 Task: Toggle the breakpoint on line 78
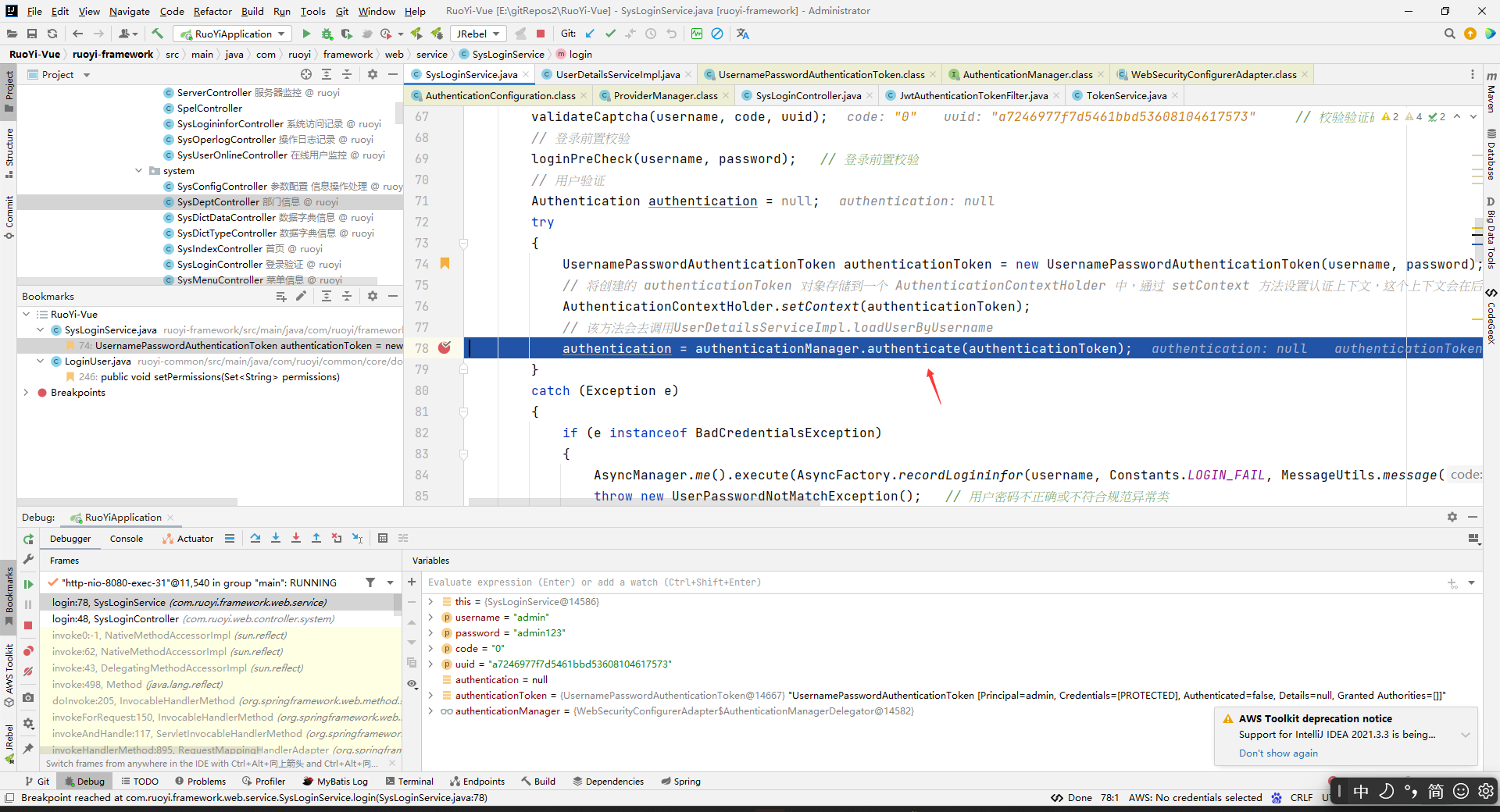(x=445, y=348)
